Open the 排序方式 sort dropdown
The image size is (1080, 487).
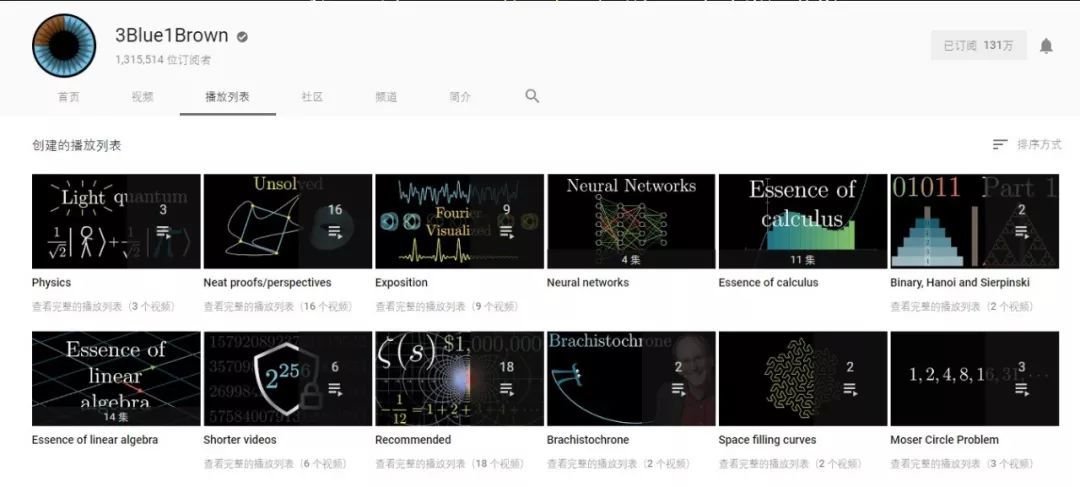click(1027, 144)
